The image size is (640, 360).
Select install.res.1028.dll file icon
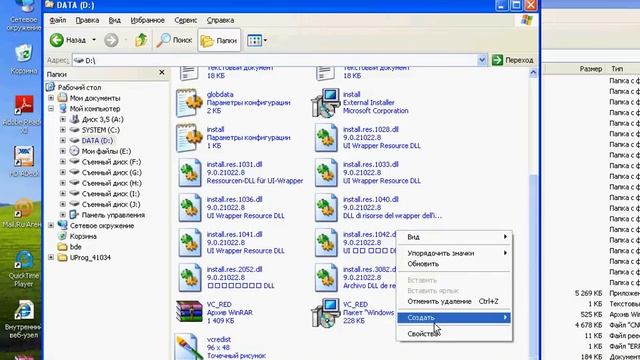tap(326, 138)
